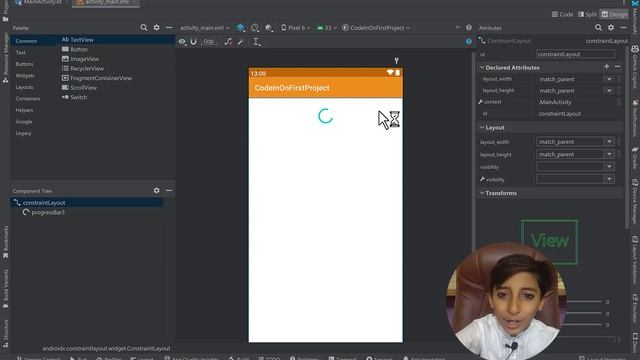Open Layout section layout_width dropdown
Viewport: 640px width, 360px height.
(x=609, y=142)
